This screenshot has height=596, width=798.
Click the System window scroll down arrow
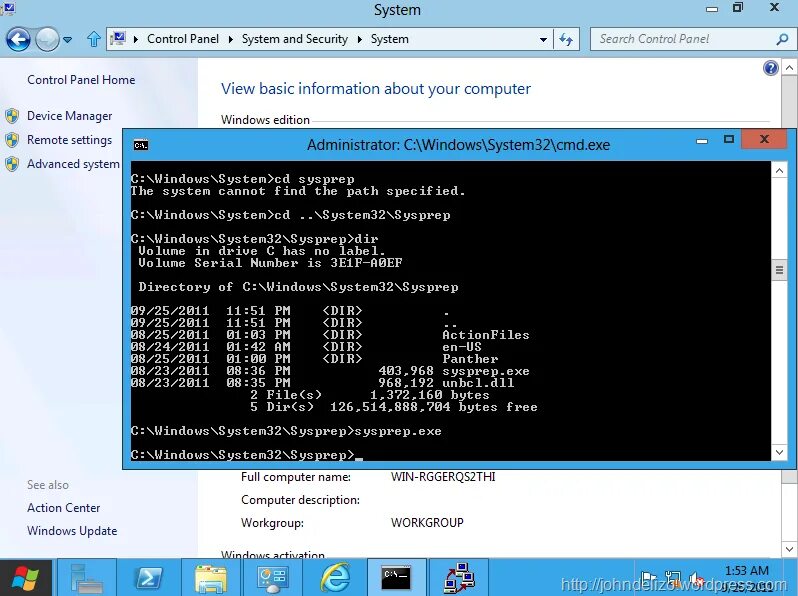[x=789, y=549]
